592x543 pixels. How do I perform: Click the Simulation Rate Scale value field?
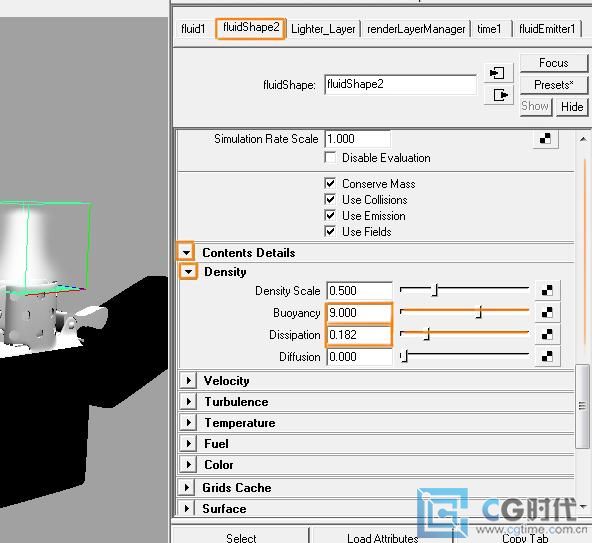pyautogui.click(x=357, y=139)
